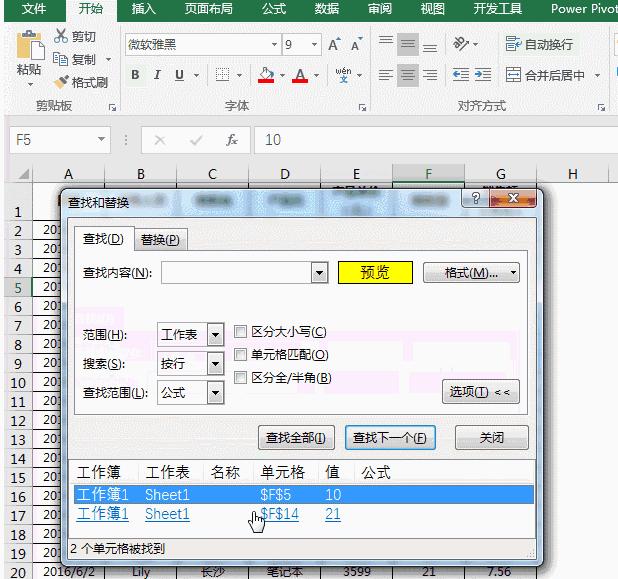Click the text orientation icon
618x579 pixels.
point(461,44)
